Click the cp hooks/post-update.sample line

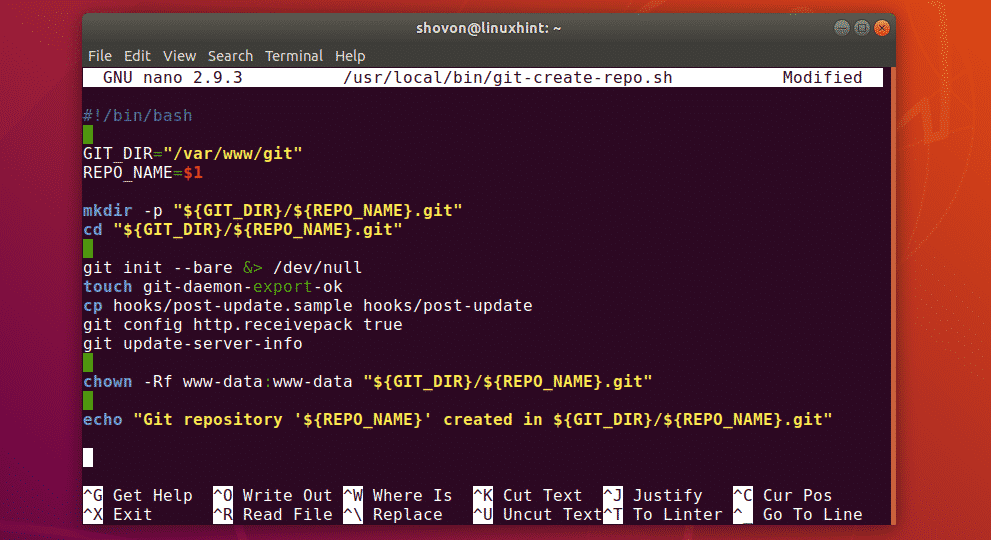click(x=308, y=305)
